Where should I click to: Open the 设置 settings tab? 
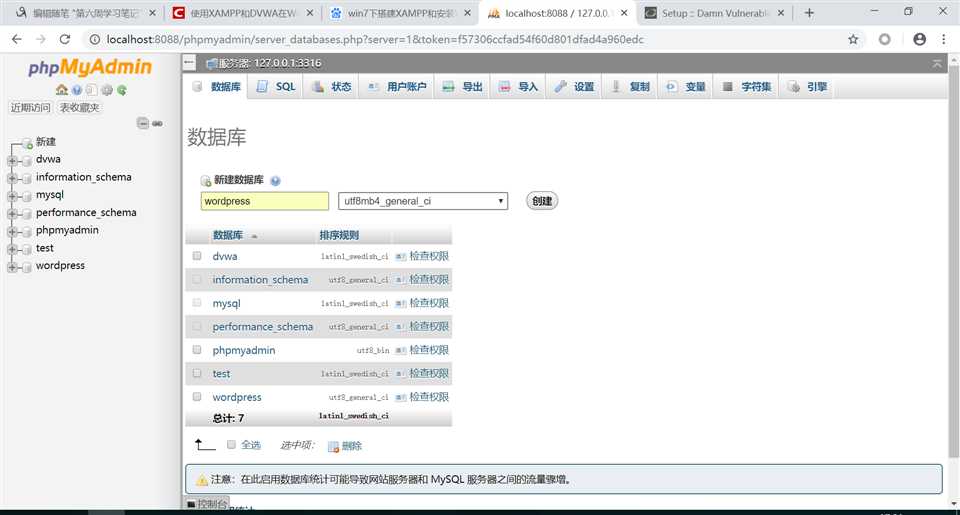(574, 87)
